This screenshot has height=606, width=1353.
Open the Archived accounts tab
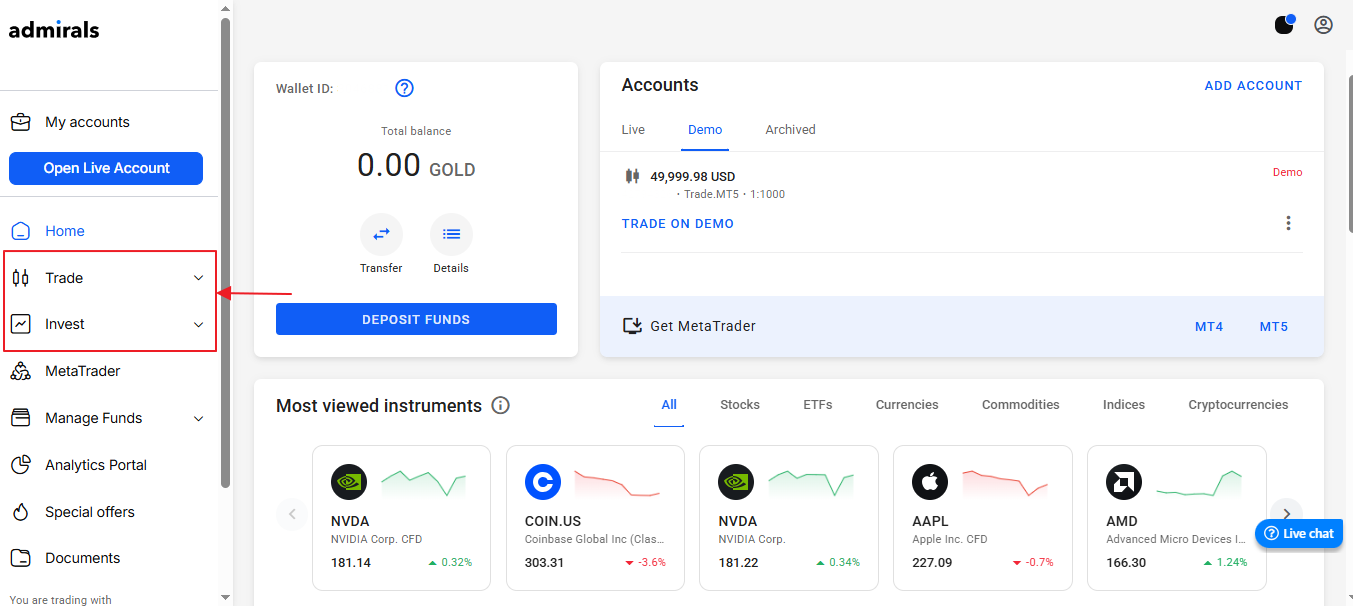tap(790, 130)
